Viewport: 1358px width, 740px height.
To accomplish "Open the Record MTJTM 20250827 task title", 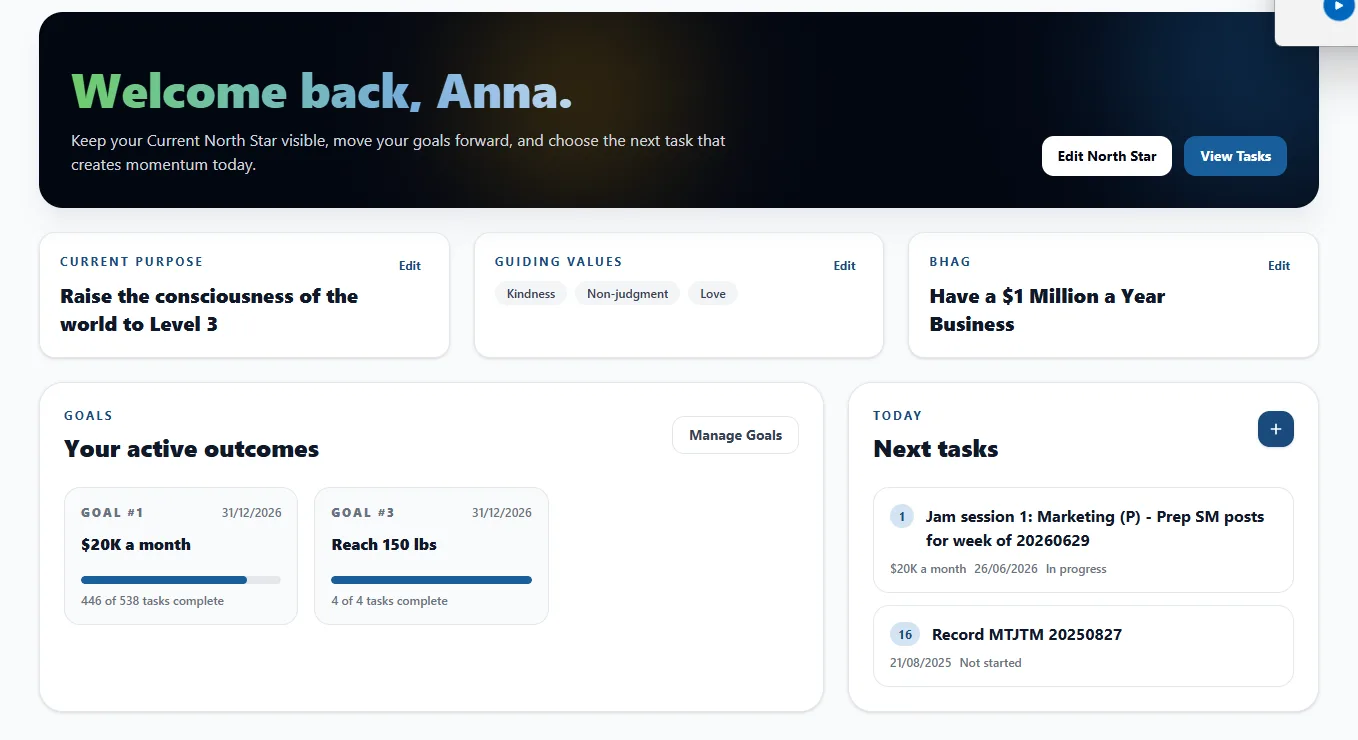I will 1027,635.
